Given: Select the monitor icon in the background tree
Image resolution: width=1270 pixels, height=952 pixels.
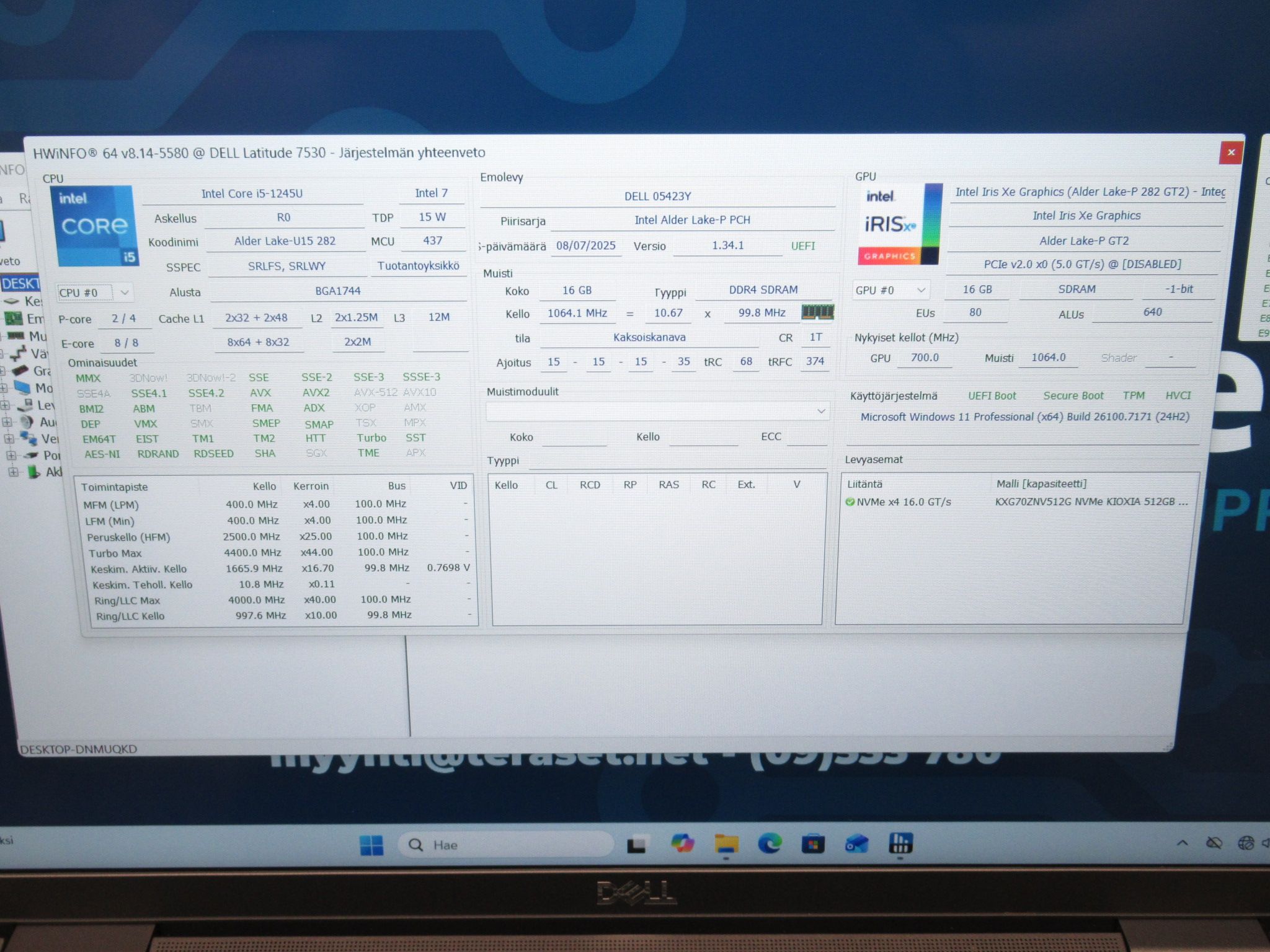Looking at the screenshot, I should (x=22, y=388).
